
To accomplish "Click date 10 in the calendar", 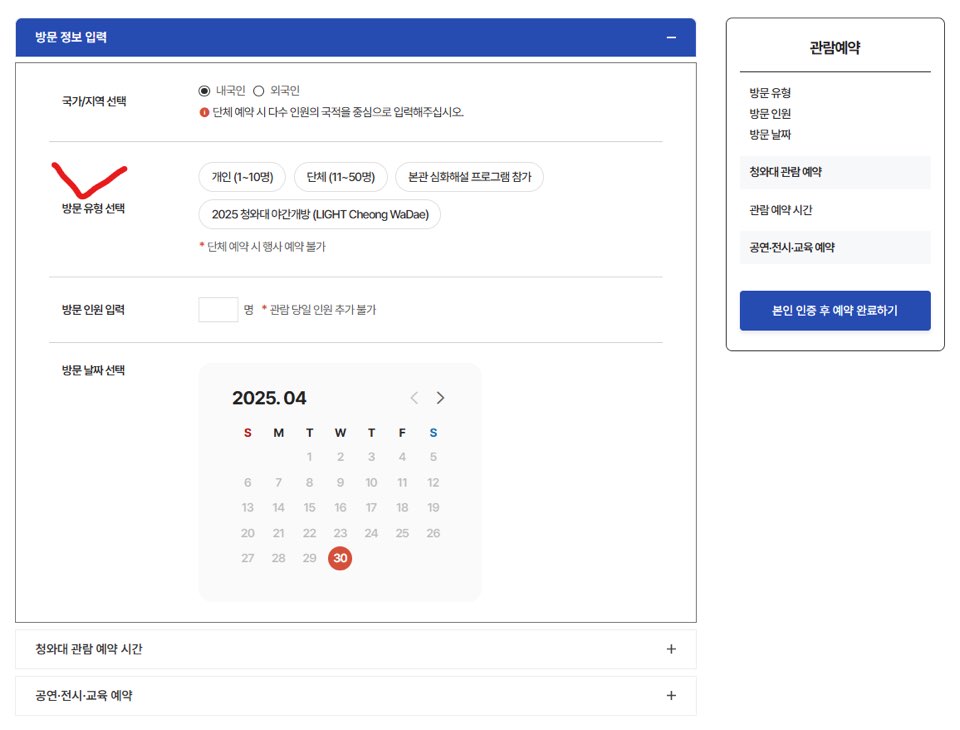I will (x=371, y=482).
